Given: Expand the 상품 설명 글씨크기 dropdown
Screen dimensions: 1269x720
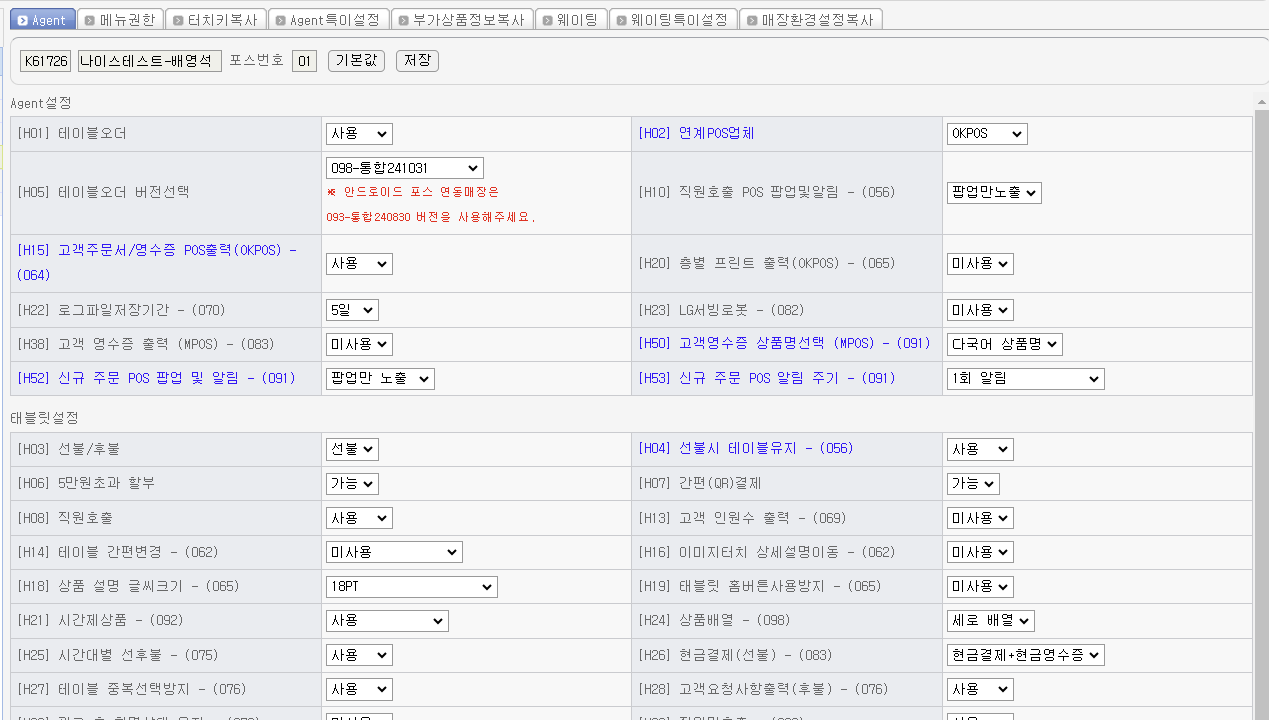Looking at the screenshot, I should [x=411, y=586].
